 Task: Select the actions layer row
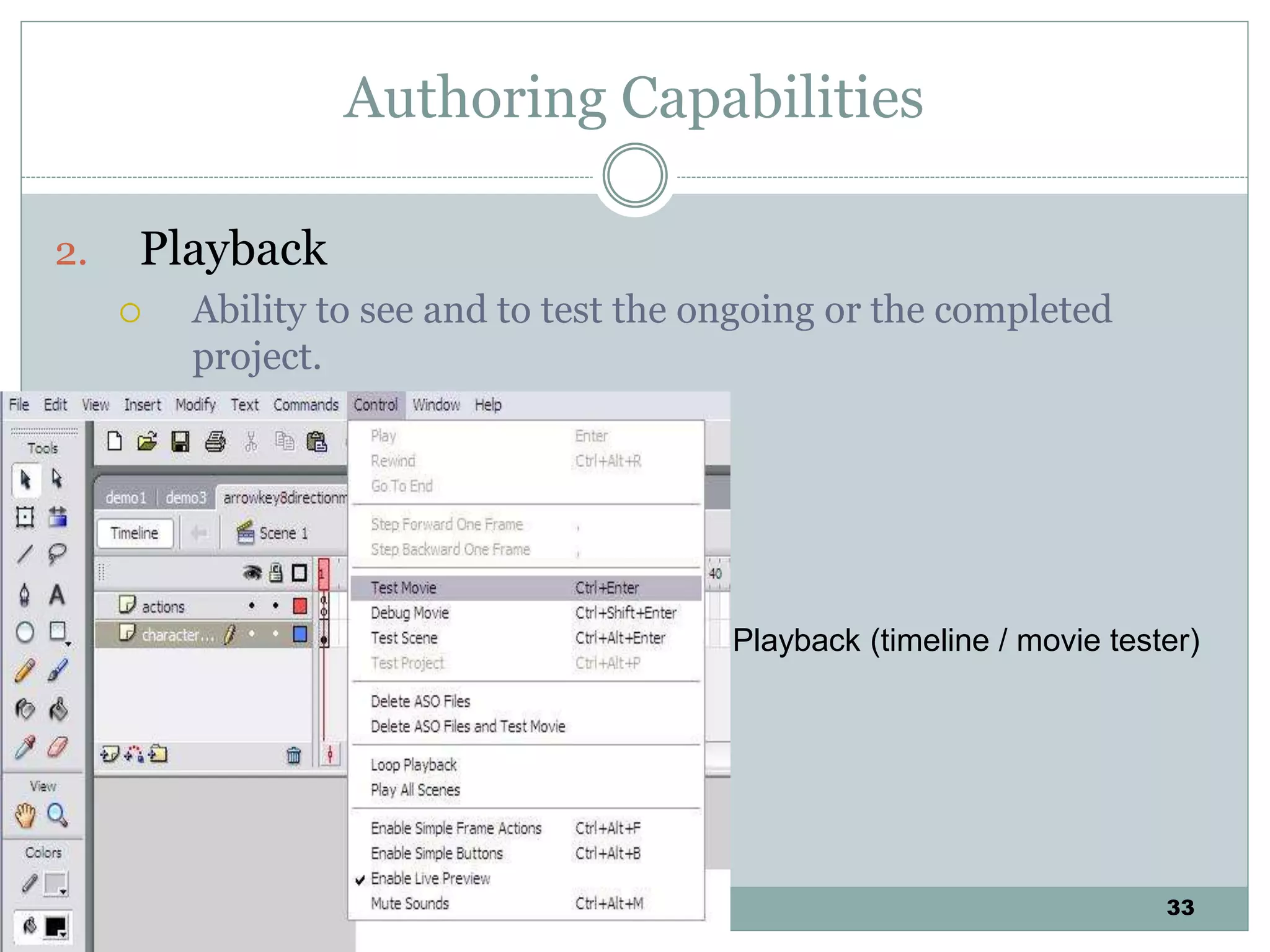[203, 606]
